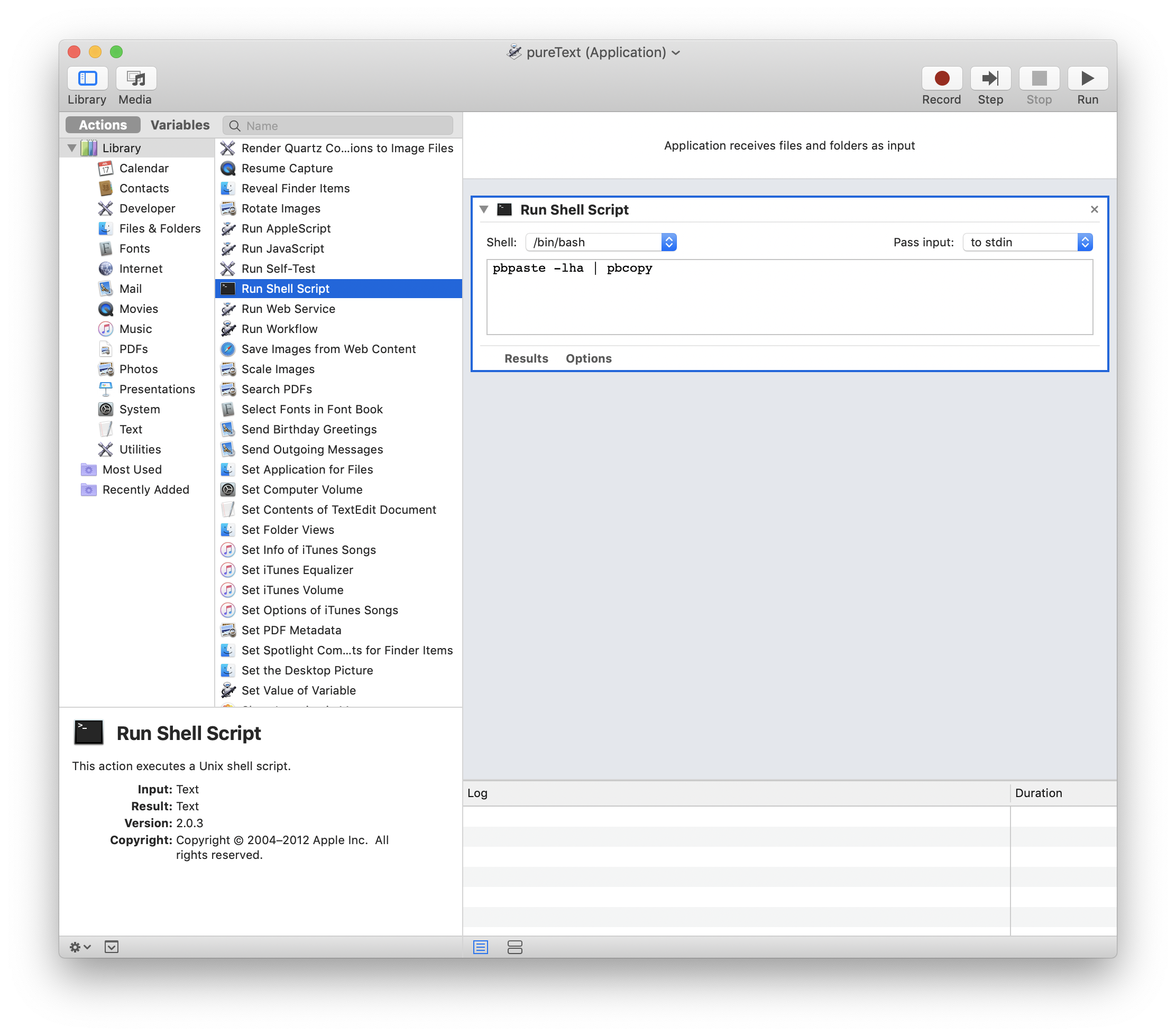Step through the workflow

pyautogui.click(x=991, y=78)
